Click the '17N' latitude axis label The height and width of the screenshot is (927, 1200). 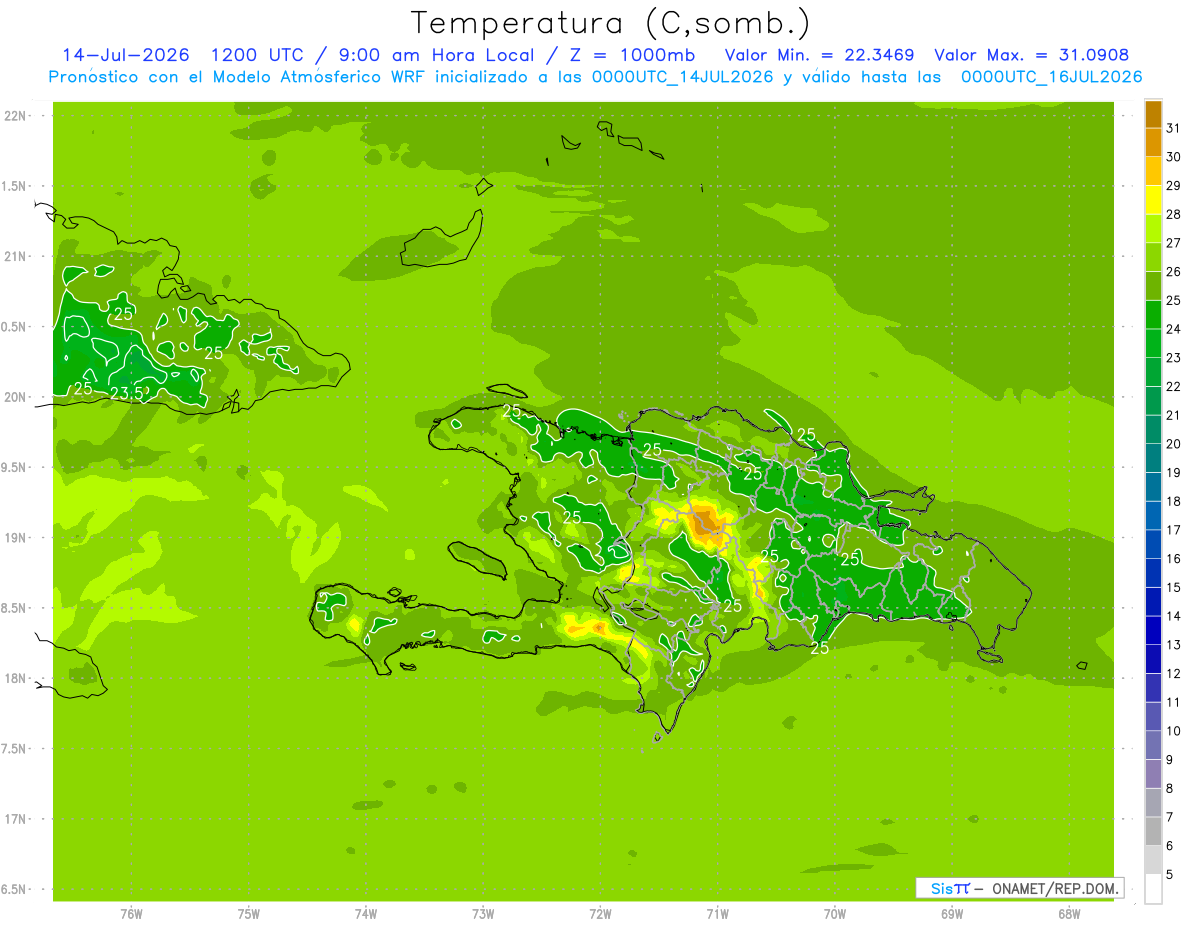pyautogui.click(x=16, y=819)
